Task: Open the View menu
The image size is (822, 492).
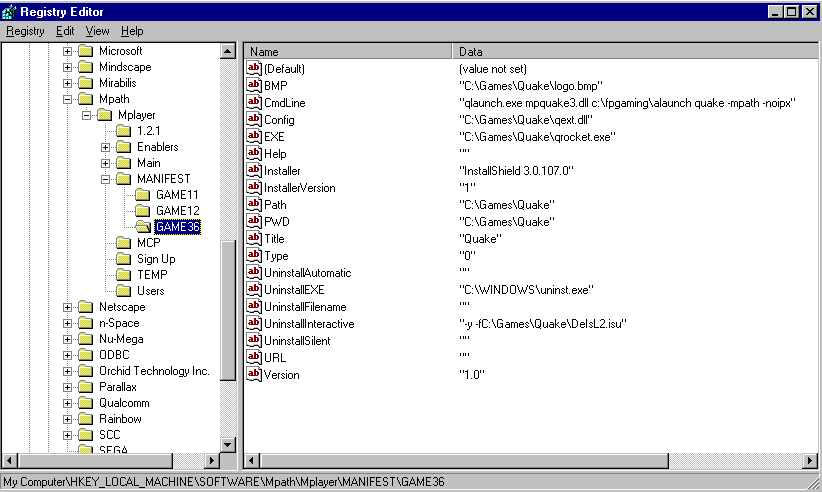Action: pyautogui.click(x=98, y=31)
